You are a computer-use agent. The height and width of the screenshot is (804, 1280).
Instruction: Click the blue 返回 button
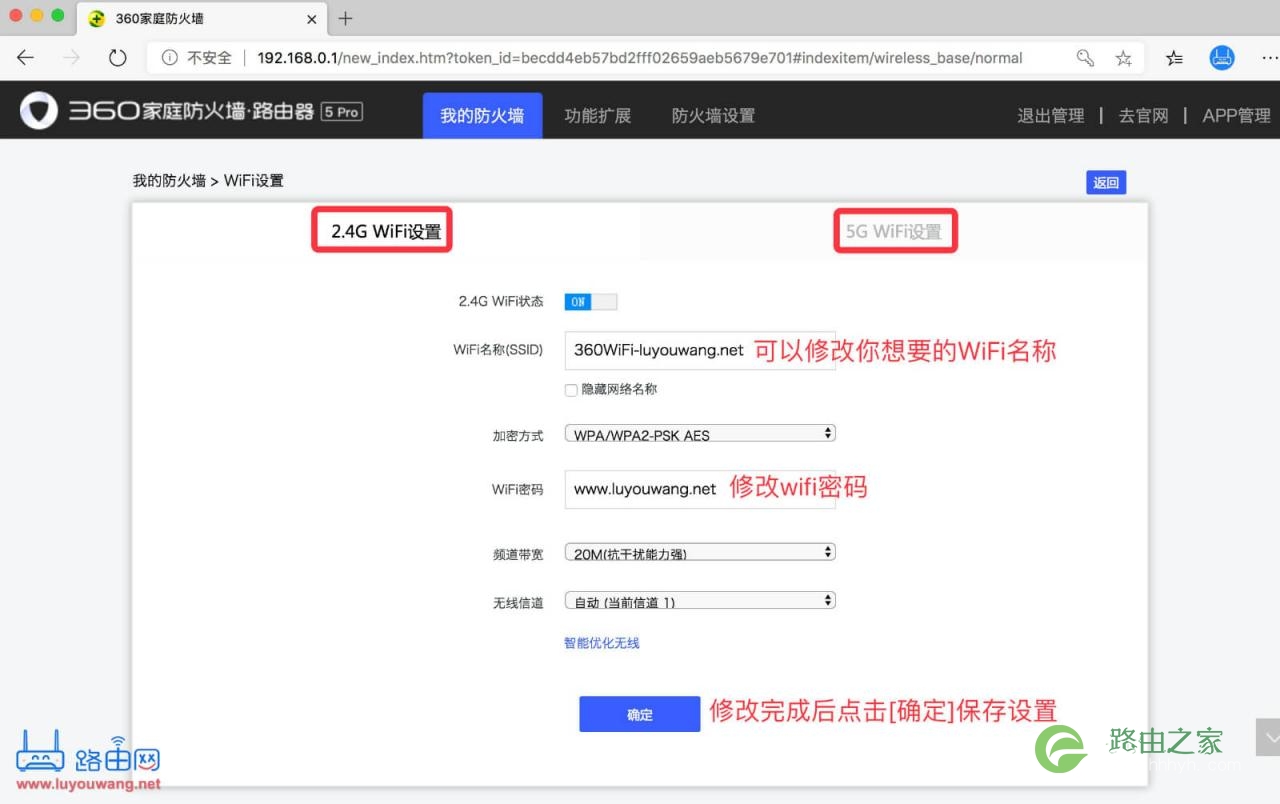(1106, 182)
